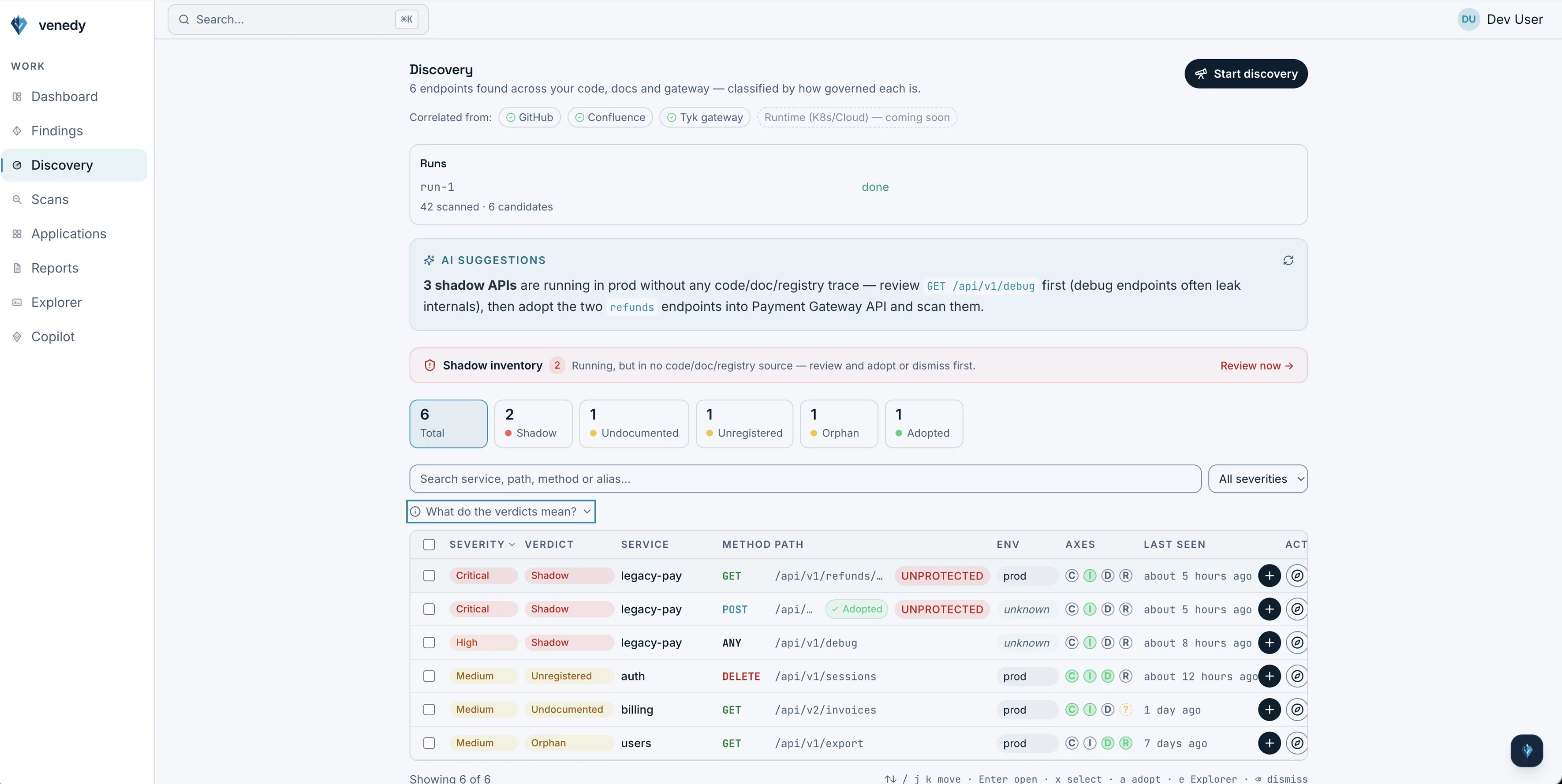Click the Review now link
Image resolution: width=1562 pixels, height=784 pixels.
pyautogui.click(x=1257, y=365)
